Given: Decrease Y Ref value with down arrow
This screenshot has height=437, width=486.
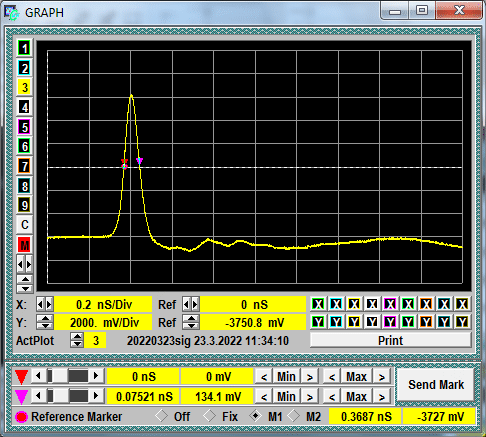Looking at the screenshot, I should point(191,326).
